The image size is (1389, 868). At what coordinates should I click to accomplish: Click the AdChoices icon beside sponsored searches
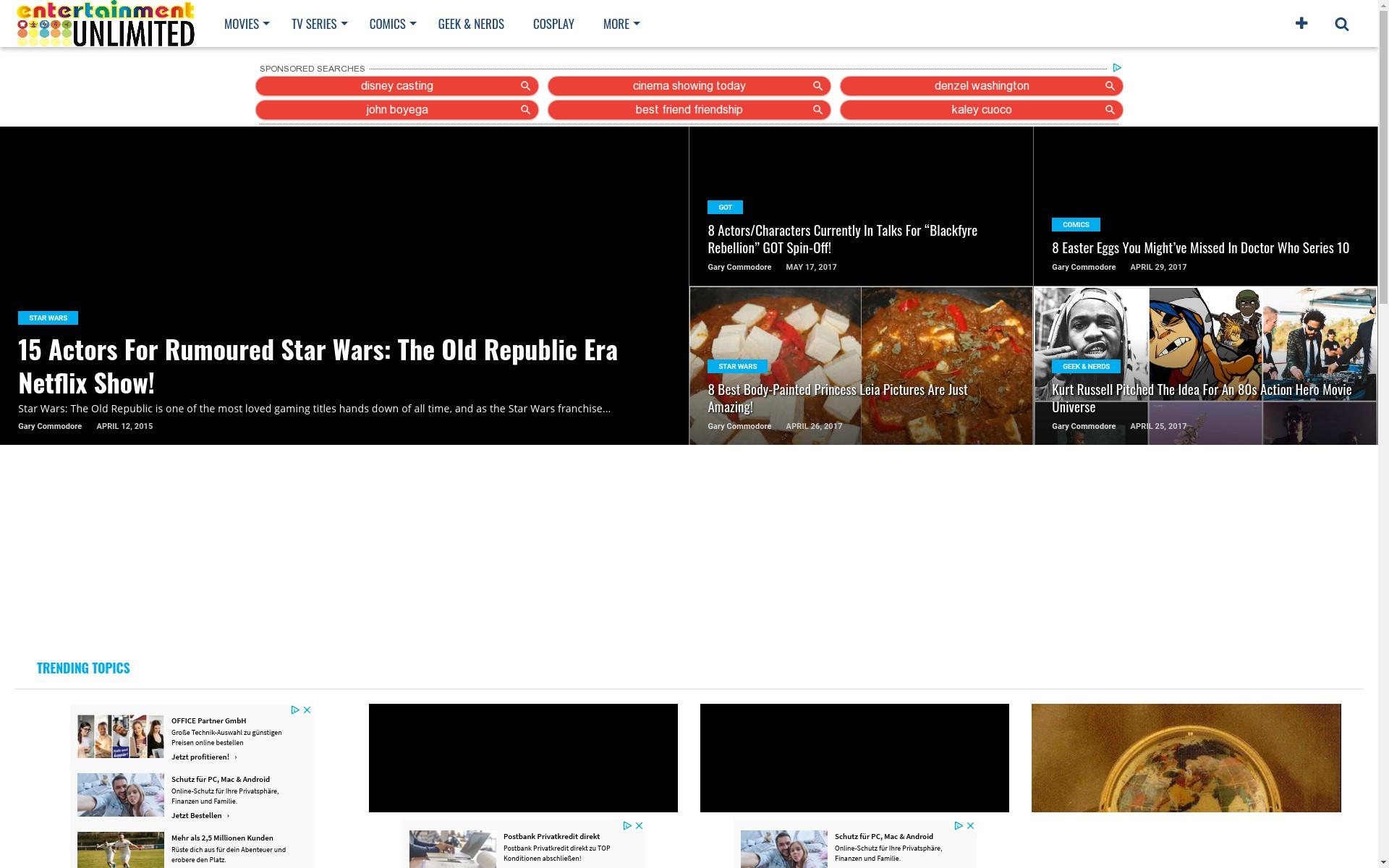tap(1116, 67)
